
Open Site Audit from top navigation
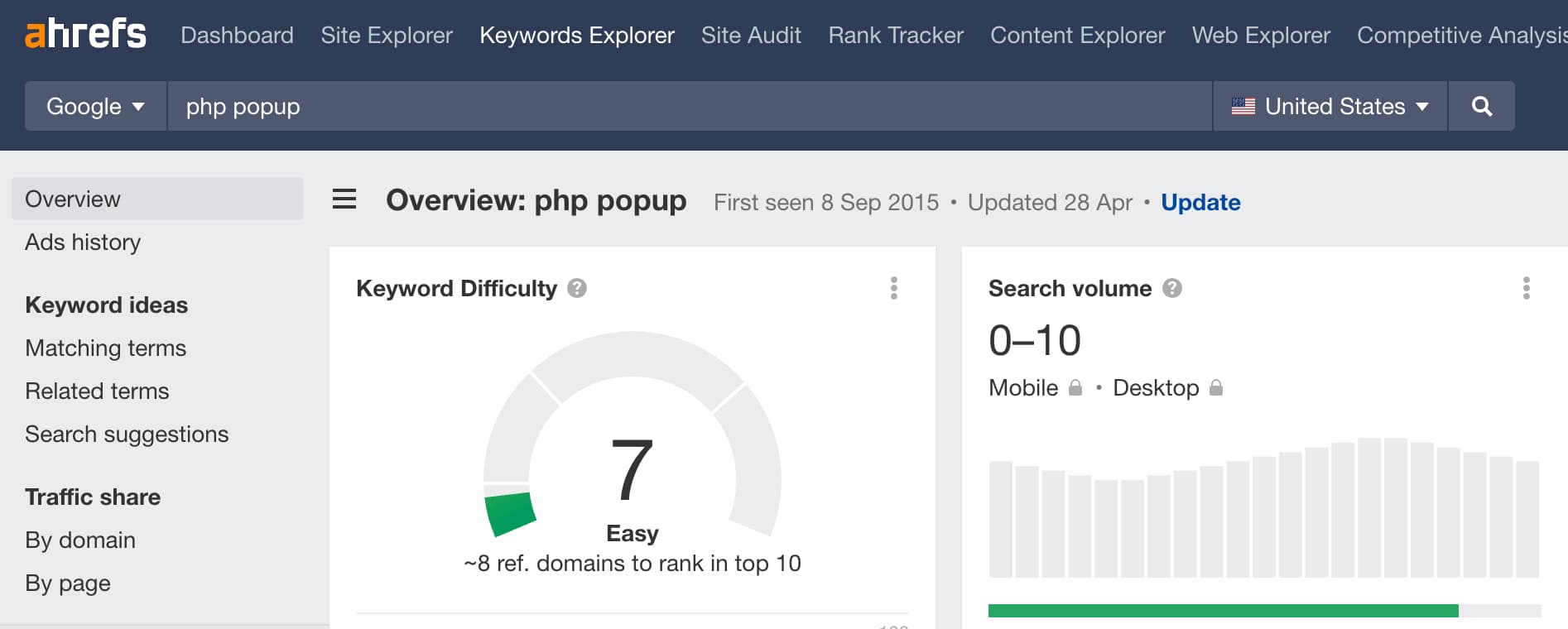pos(751,35)
